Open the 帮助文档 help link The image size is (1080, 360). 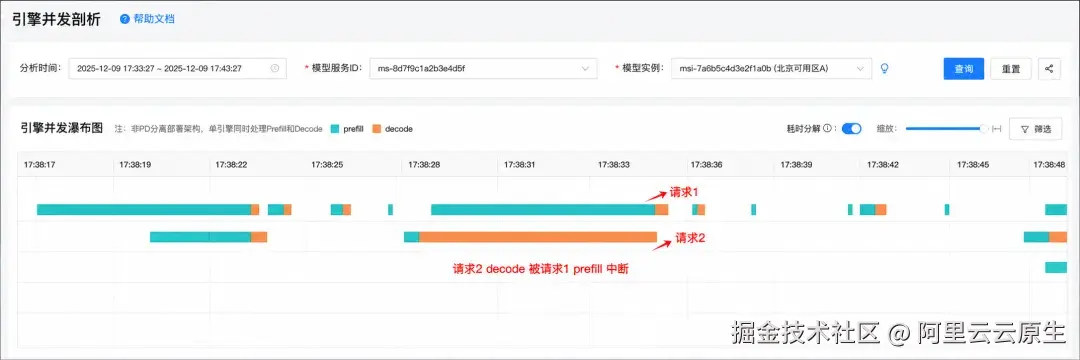pyautogui.click(x=153, y=19)
